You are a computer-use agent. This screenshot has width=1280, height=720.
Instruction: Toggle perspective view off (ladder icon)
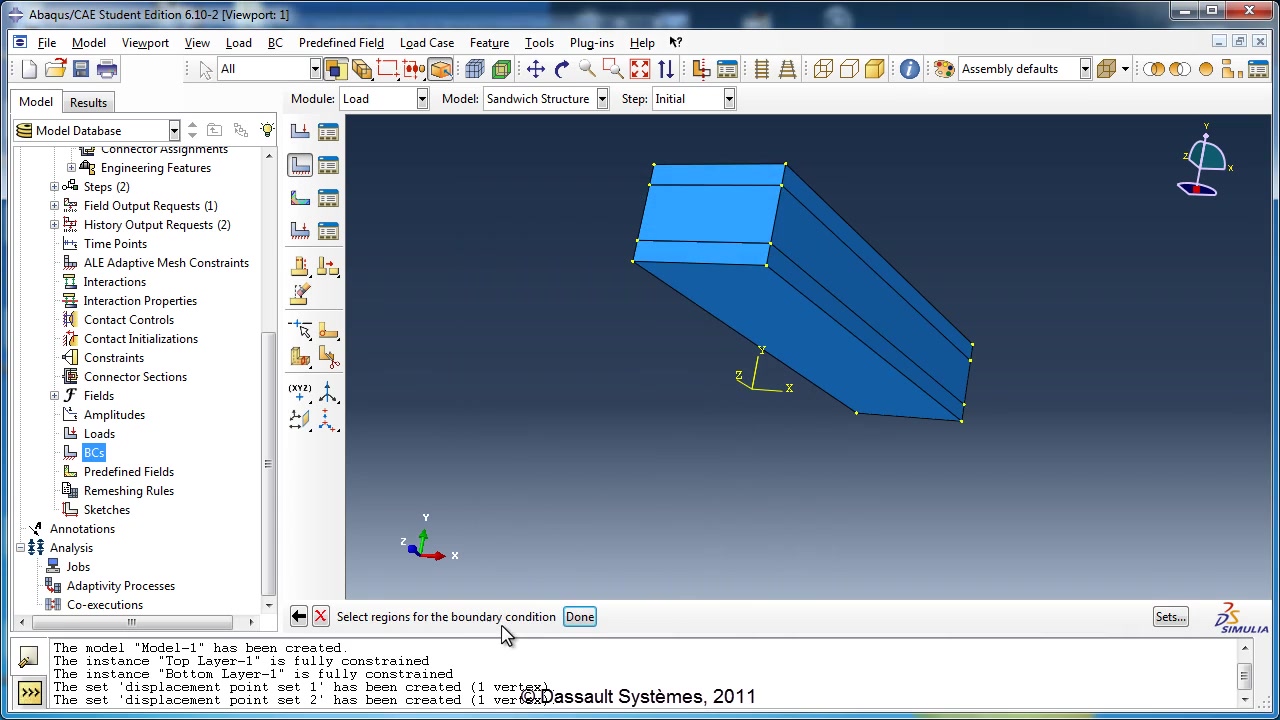(762, 69)
